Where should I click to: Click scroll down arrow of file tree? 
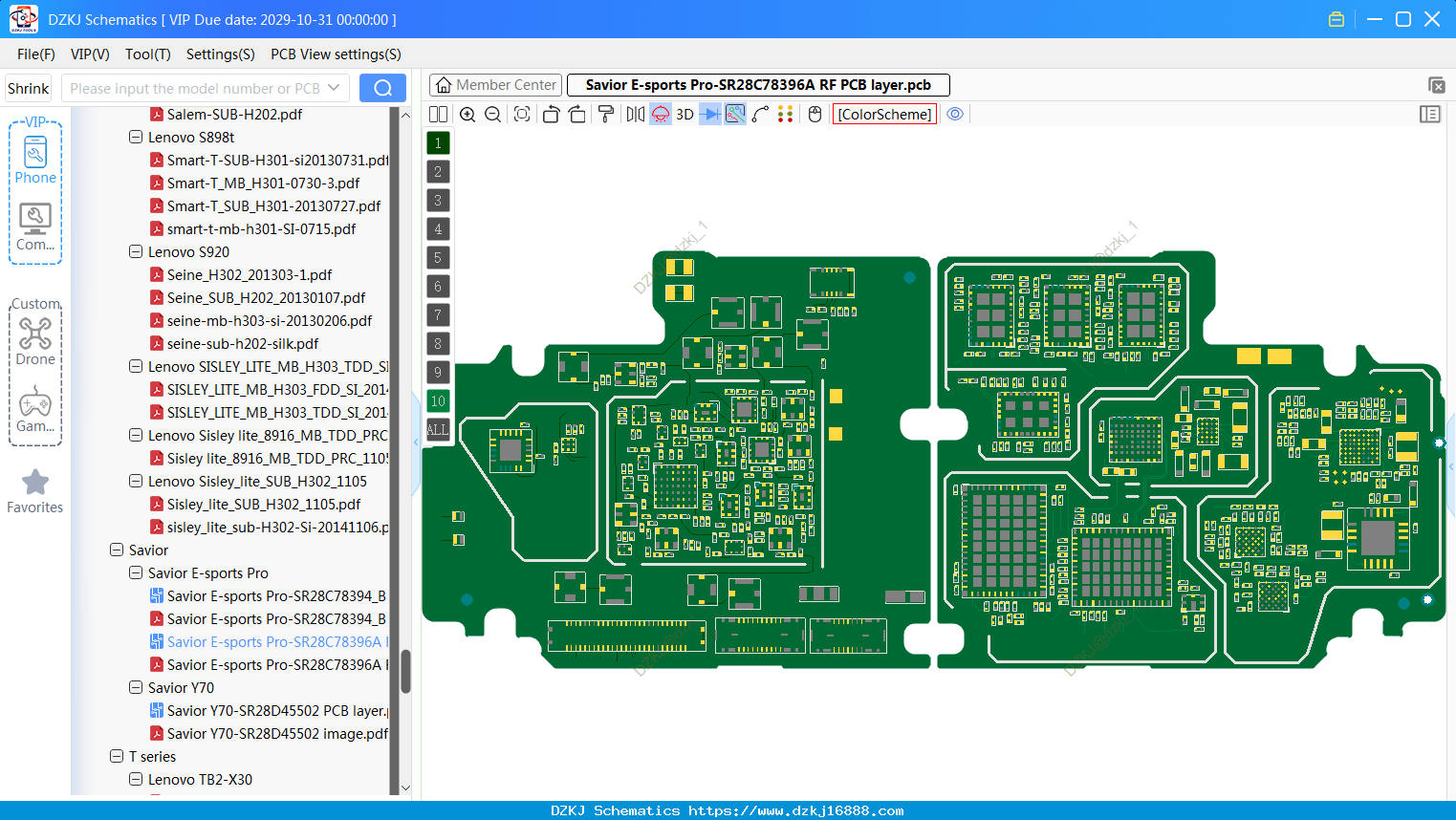[405, 788]
